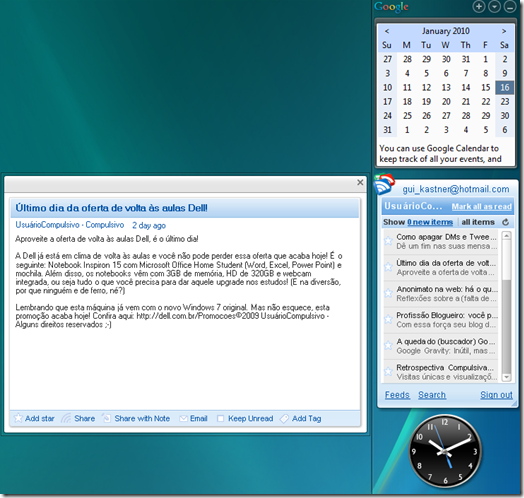Click the Google logo in sidebar header
This screenshot has height=498, width=524.
(392, 7)
